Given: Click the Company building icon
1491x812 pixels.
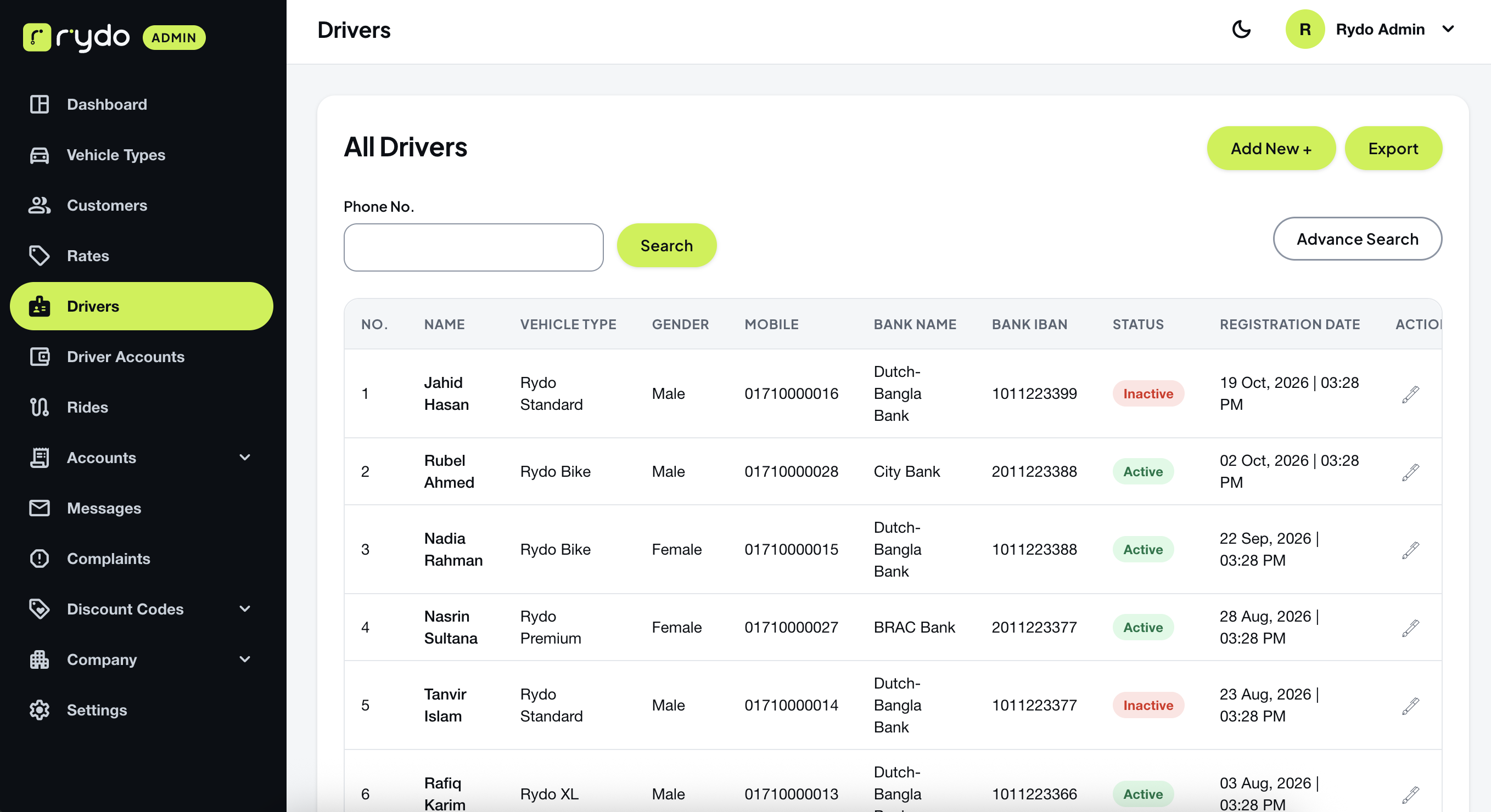Looking at the screenshot, I should pos(40,659).
